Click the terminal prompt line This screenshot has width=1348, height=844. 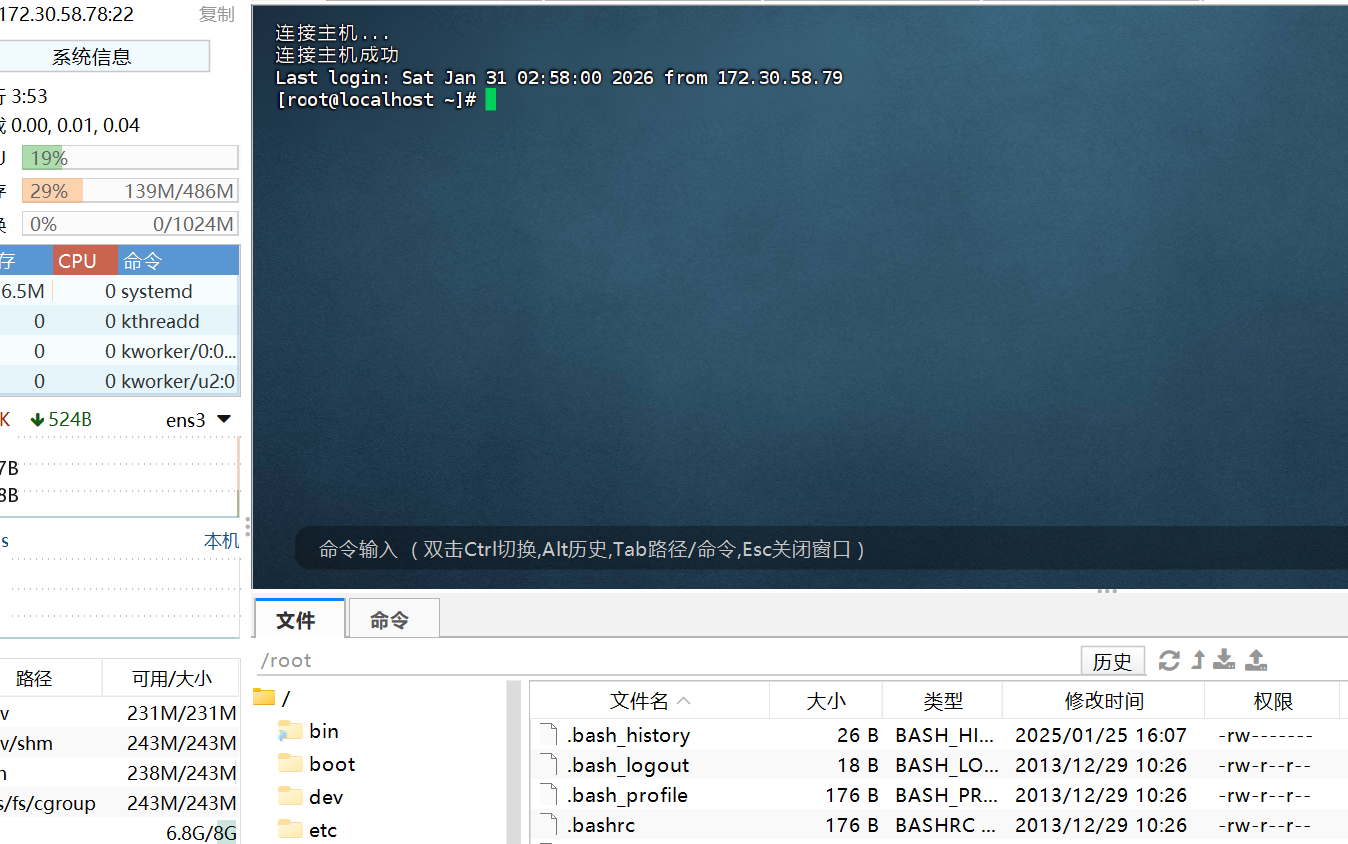click(386, 99)
